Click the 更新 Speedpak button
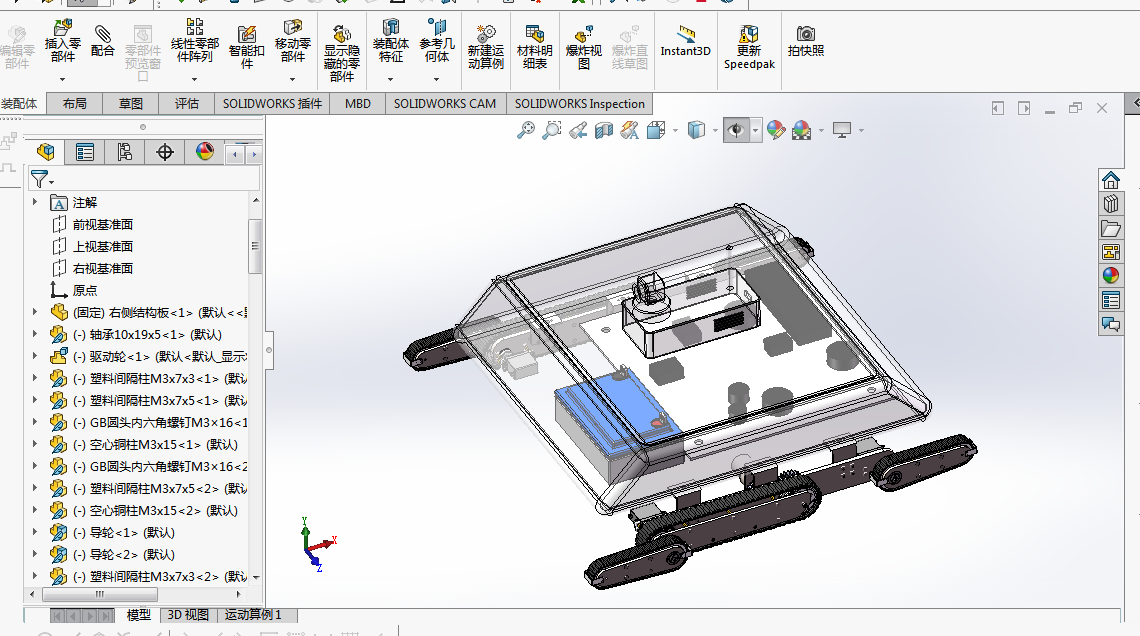This screenshot has width=1140, height=636. coord(750,47)
